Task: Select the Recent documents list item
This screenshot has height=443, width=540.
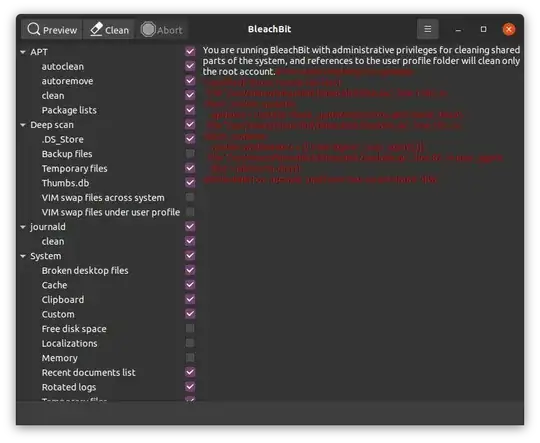Action: point(89,373)
